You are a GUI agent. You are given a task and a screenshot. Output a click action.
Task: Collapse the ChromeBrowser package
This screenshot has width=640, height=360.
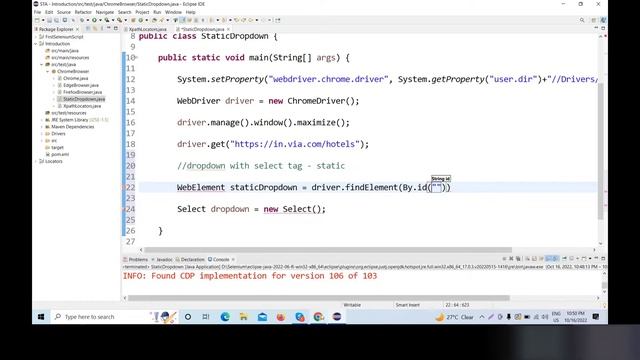(x=48, y=71)
